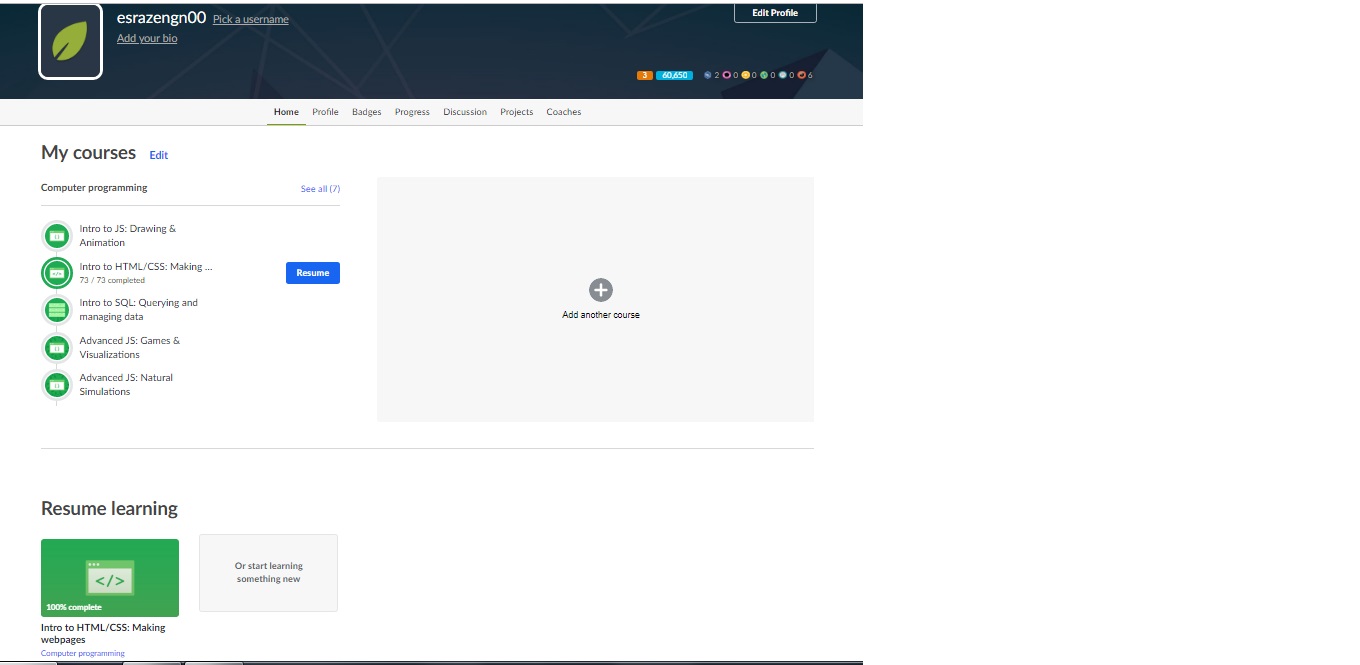
Task: Open Advanced JS: Natural Simulations title
Action: coord(126,385)
